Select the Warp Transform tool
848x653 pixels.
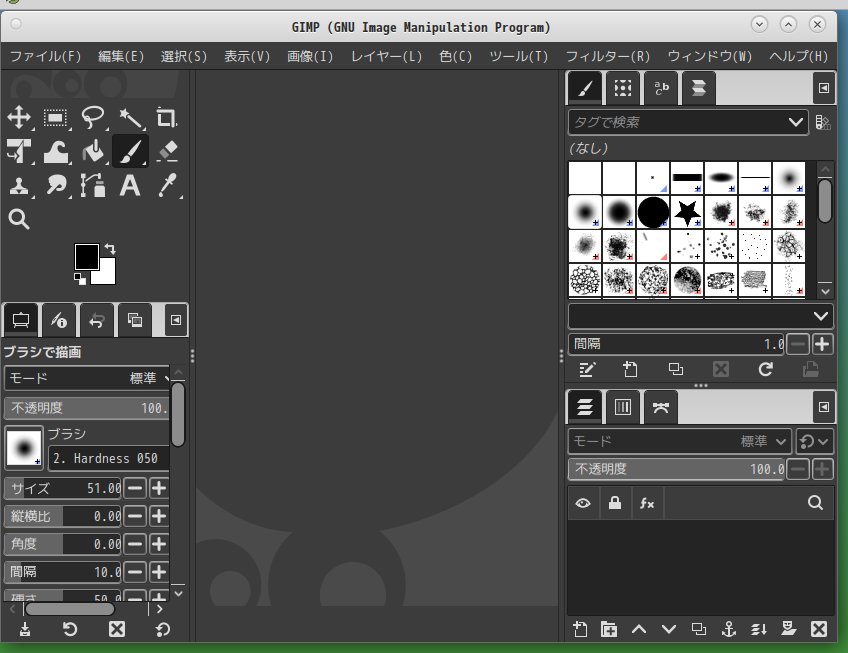point(55,151)
